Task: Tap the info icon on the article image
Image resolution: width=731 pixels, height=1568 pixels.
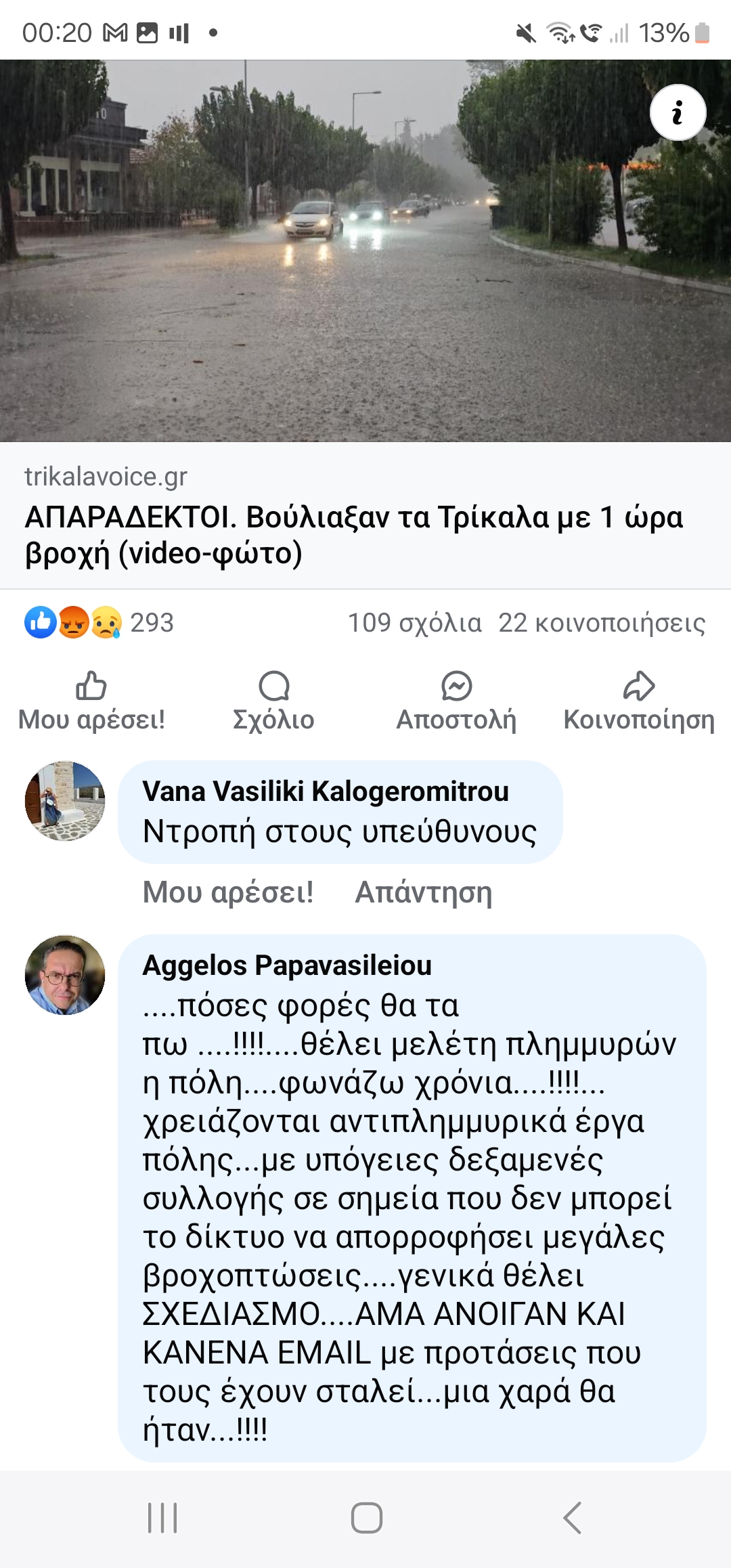Action: coord(678,112)
